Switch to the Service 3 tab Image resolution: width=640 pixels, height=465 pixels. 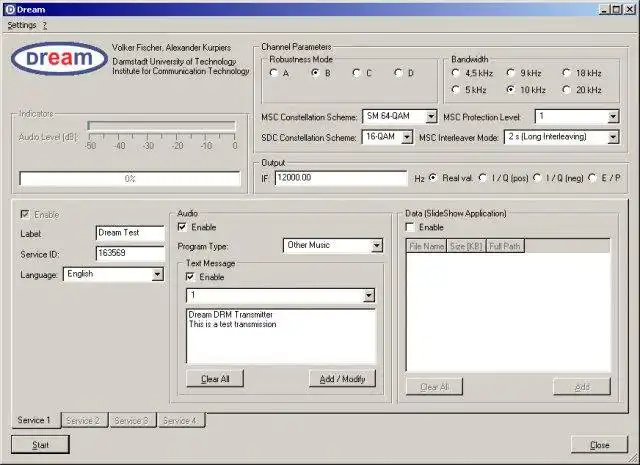coord(132,421)
